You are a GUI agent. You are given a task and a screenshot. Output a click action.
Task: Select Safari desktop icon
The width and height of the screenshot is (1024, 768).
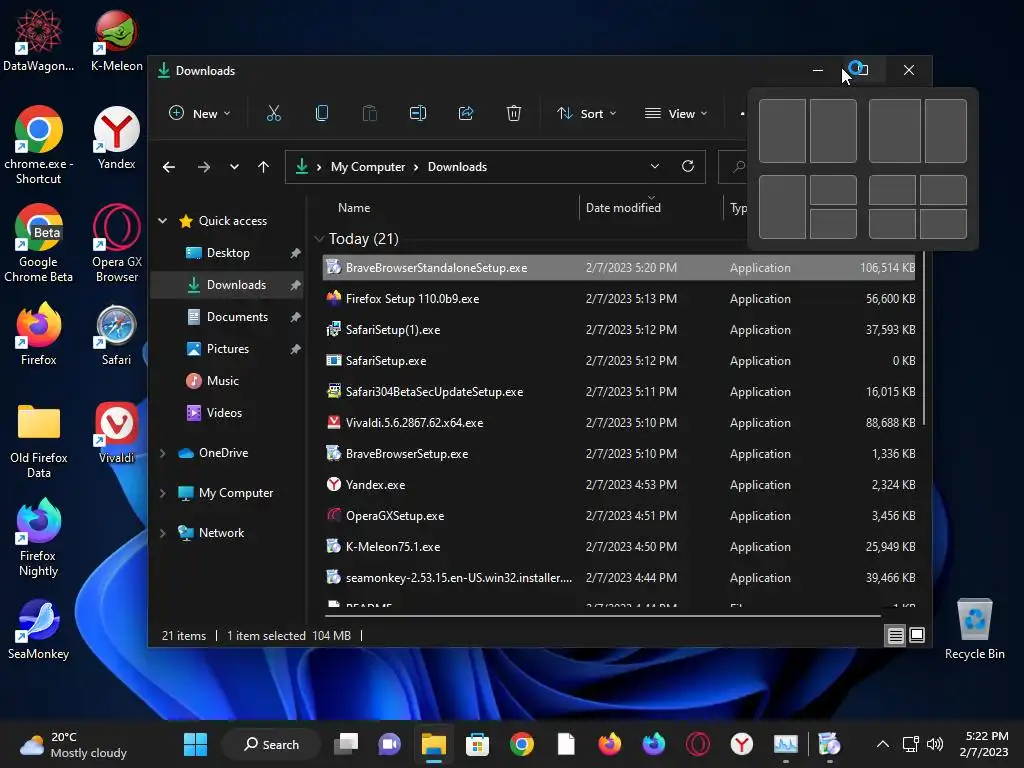tap(116, 334)
